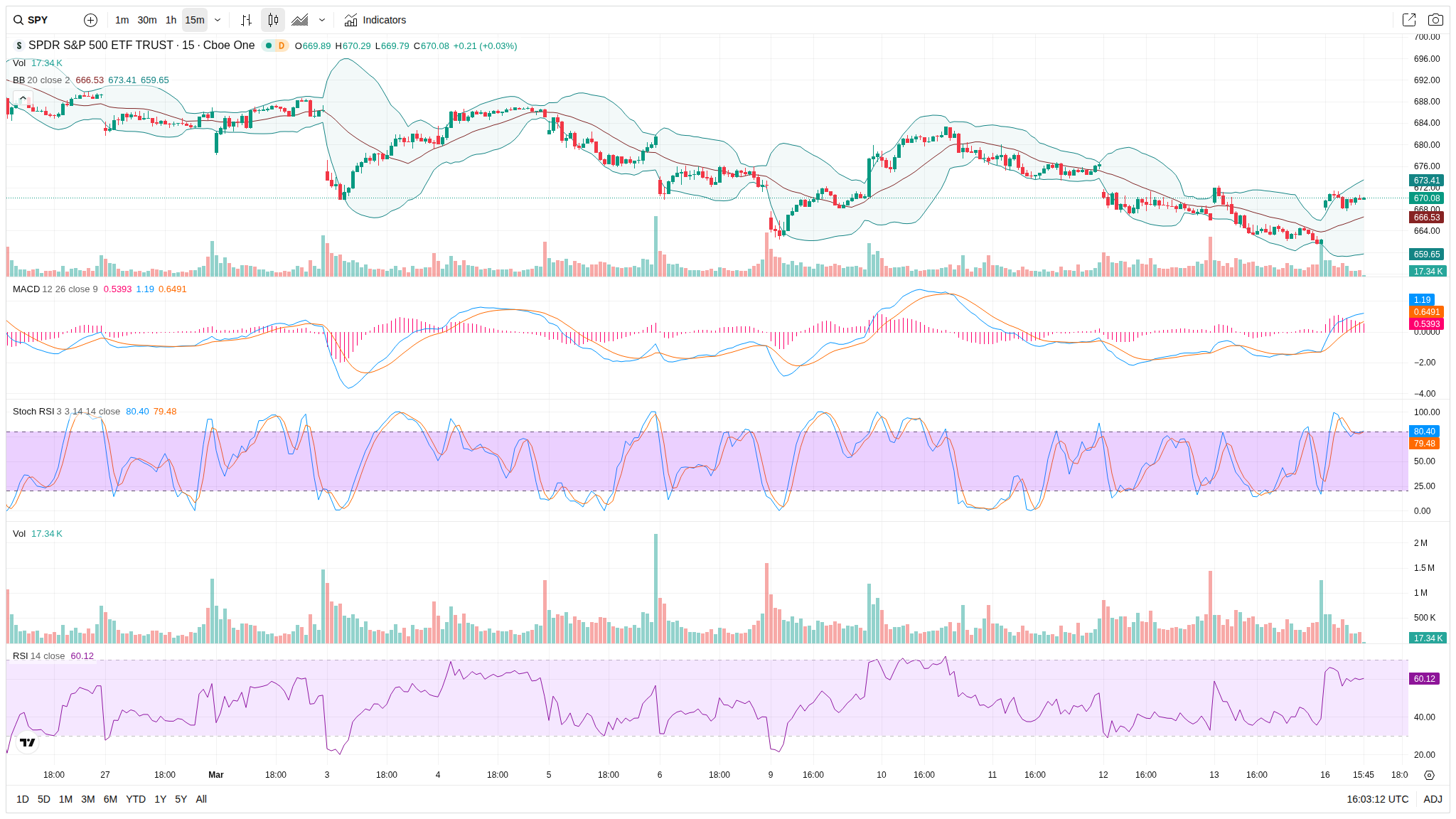Select the bars chart style icon
Screen dimensions: 1456x819
pos(246,20)
